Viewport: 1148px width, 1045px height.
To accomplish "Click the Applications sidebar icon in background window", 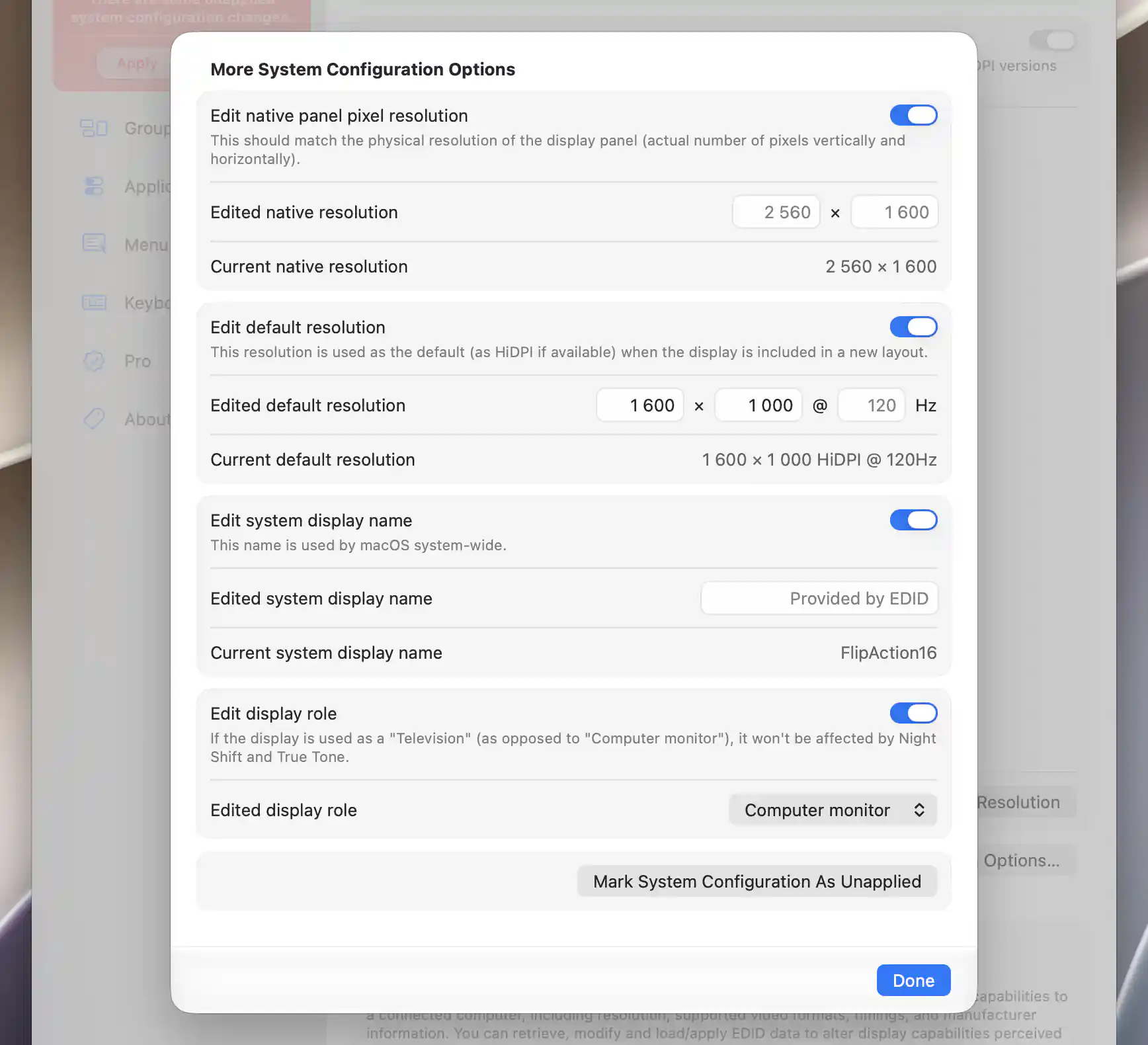I will (94, 187).
